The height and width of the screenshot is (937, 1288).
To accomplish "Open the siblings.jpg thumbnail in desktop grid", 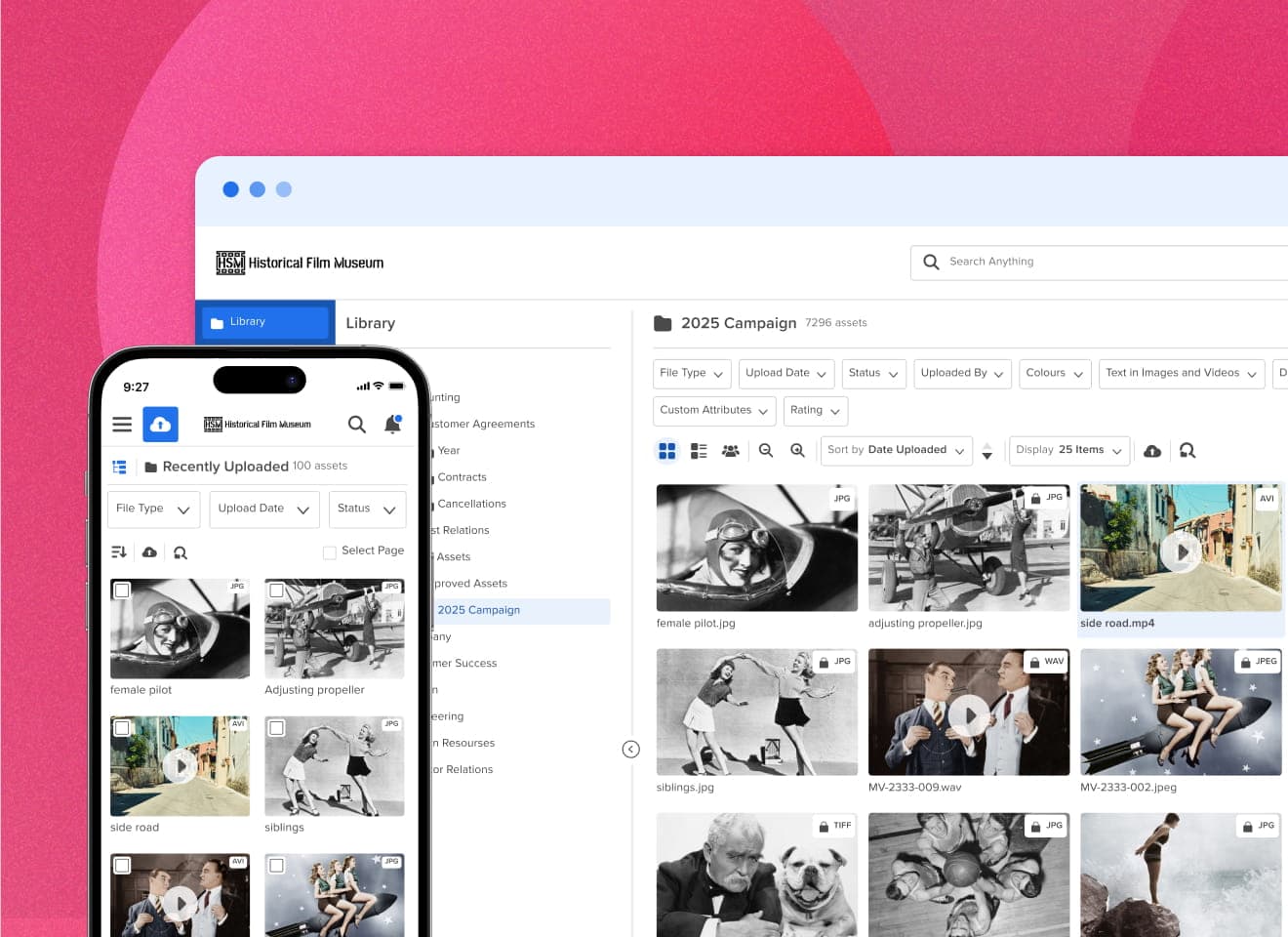I will coord(756,712).
